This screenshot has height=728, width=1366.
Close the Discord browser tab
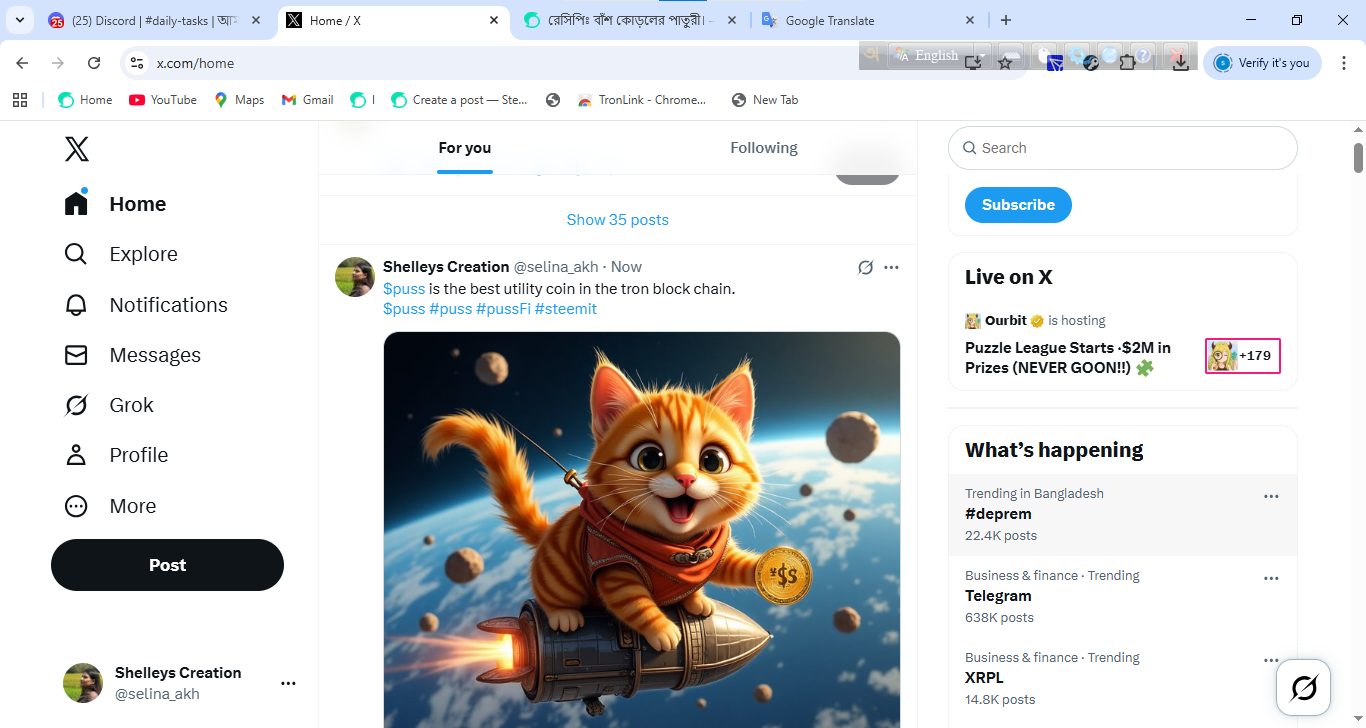click(x=257, y=20)
